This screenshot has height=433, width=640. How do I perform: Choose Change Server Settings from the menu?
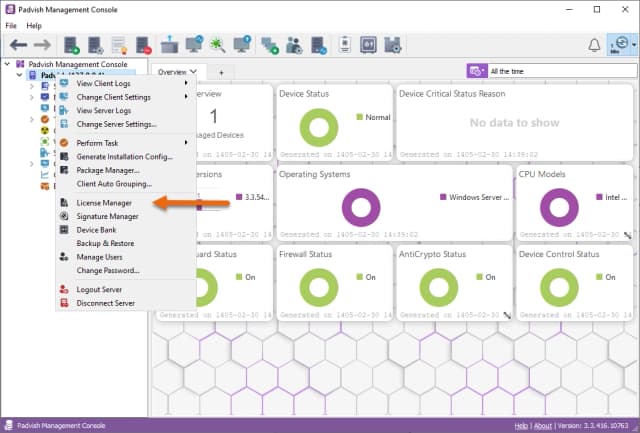[x=126, y=124]
